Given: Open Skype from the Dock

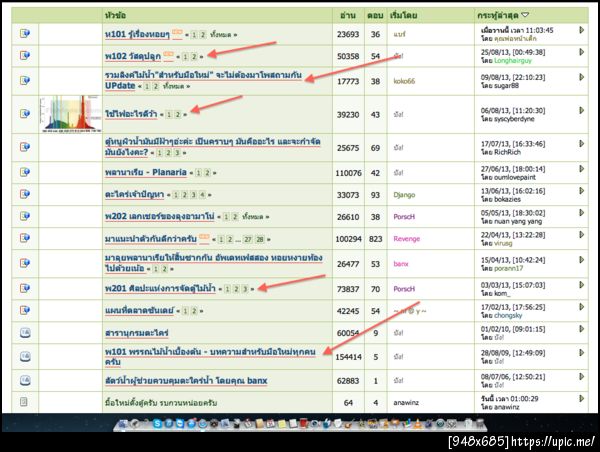Looking at the screenshot, I should pos(157,423).
